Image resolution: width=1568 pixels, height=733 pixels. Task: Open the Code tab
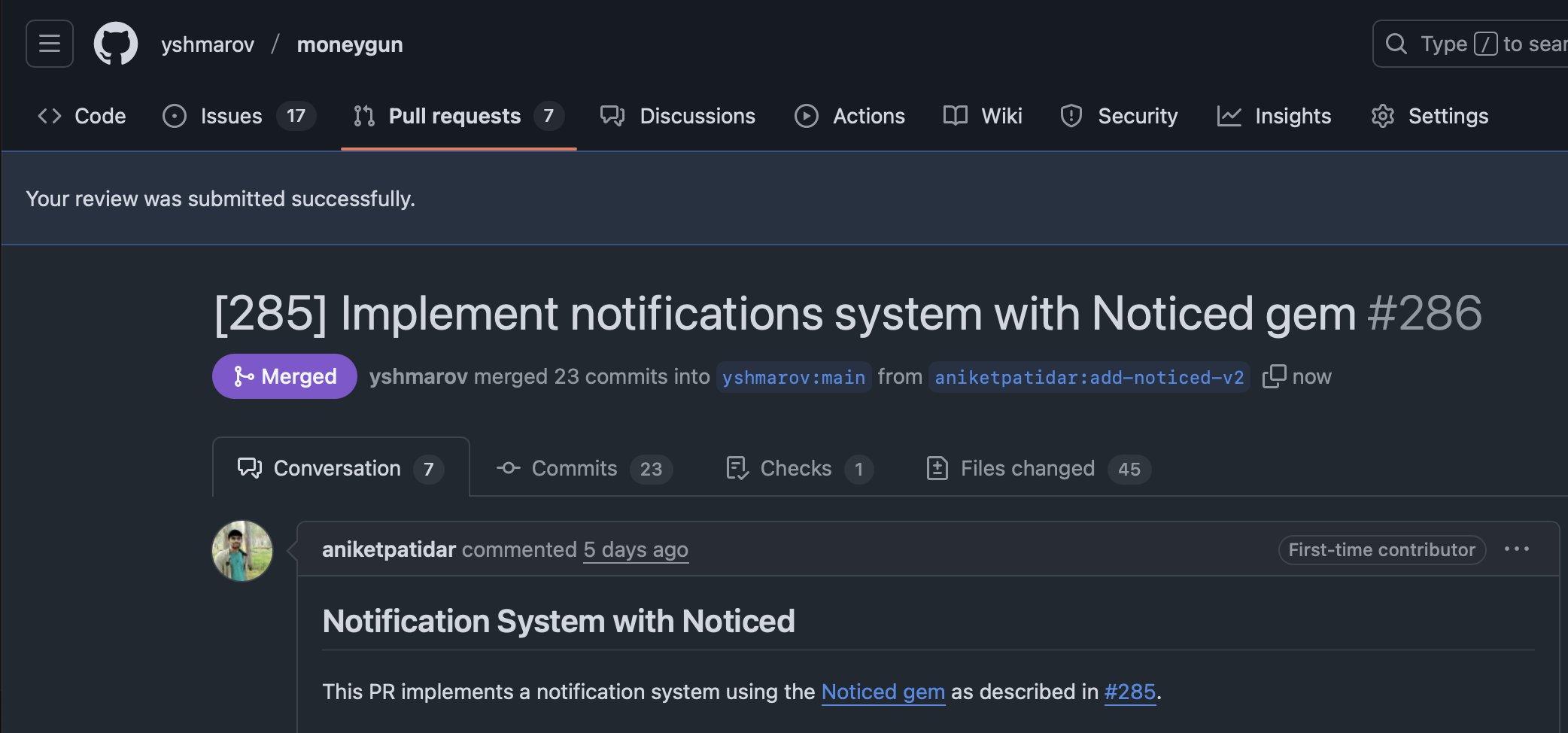pos(82,116)
